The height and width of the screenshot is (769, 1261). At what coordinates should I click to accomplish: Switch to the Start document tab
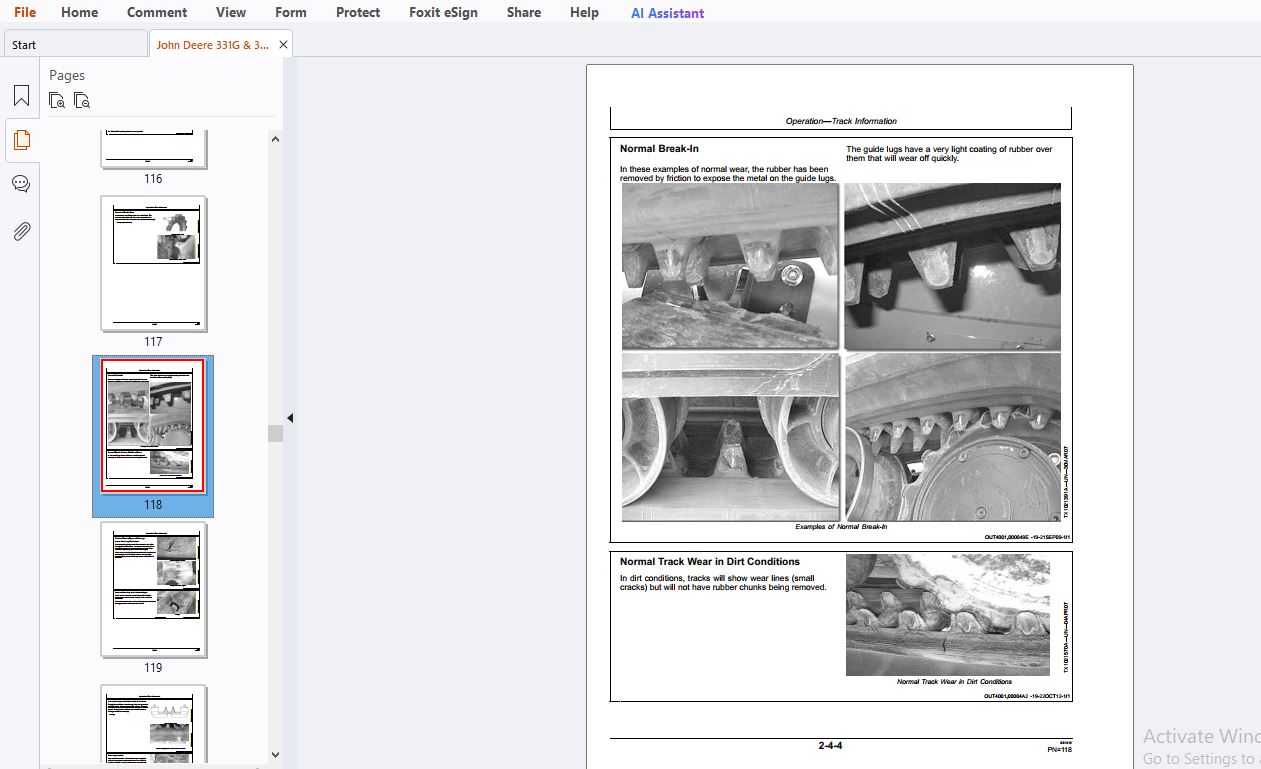coord(76,44)
